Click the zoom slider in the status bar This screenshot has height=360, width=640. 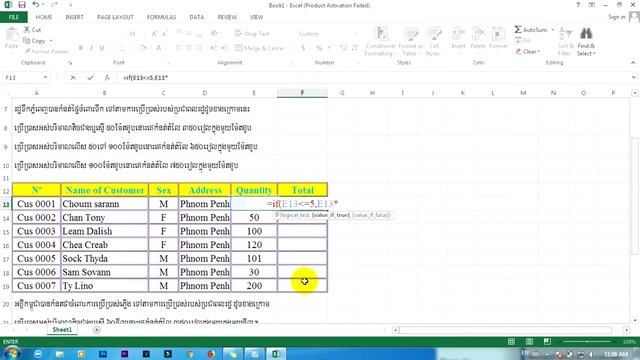(x=587, y=342)
